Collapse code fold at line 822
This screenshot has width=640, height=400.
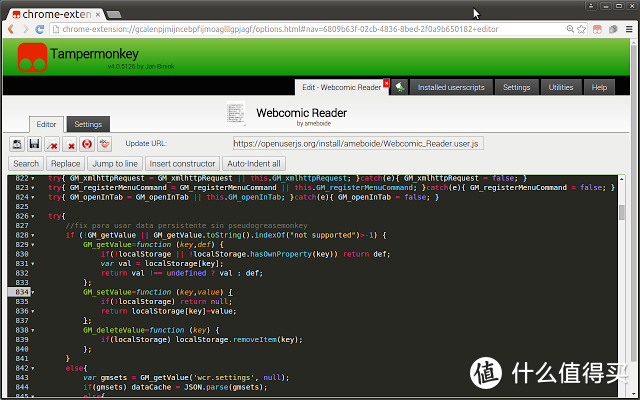point(33,178)
